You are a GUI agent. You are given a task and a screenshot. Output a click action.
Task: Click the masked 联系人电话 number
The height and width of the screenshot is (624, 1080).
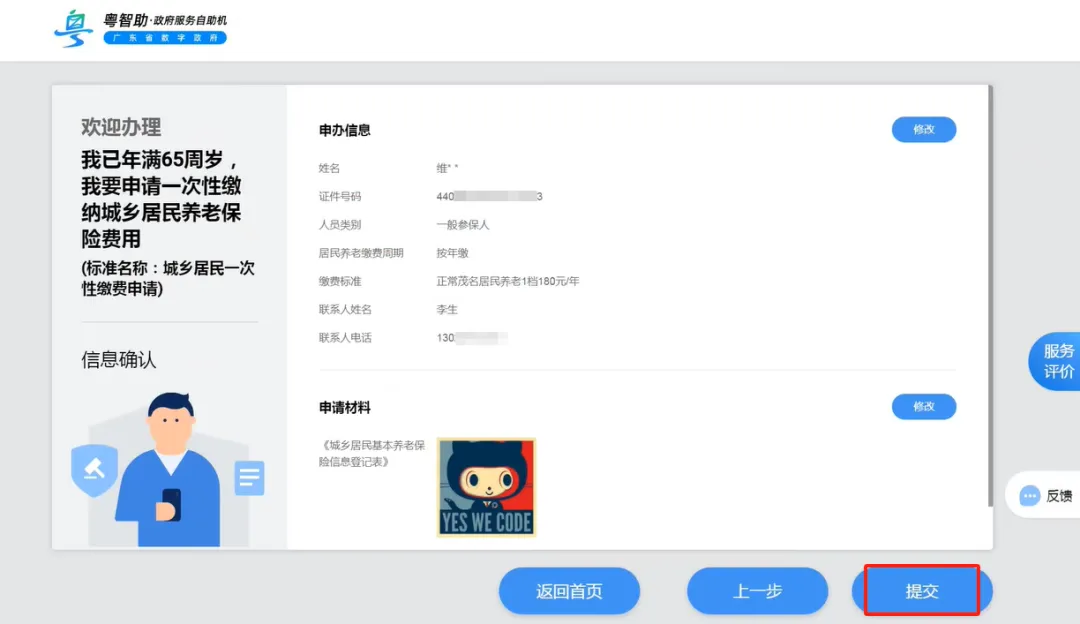[472, 338]
